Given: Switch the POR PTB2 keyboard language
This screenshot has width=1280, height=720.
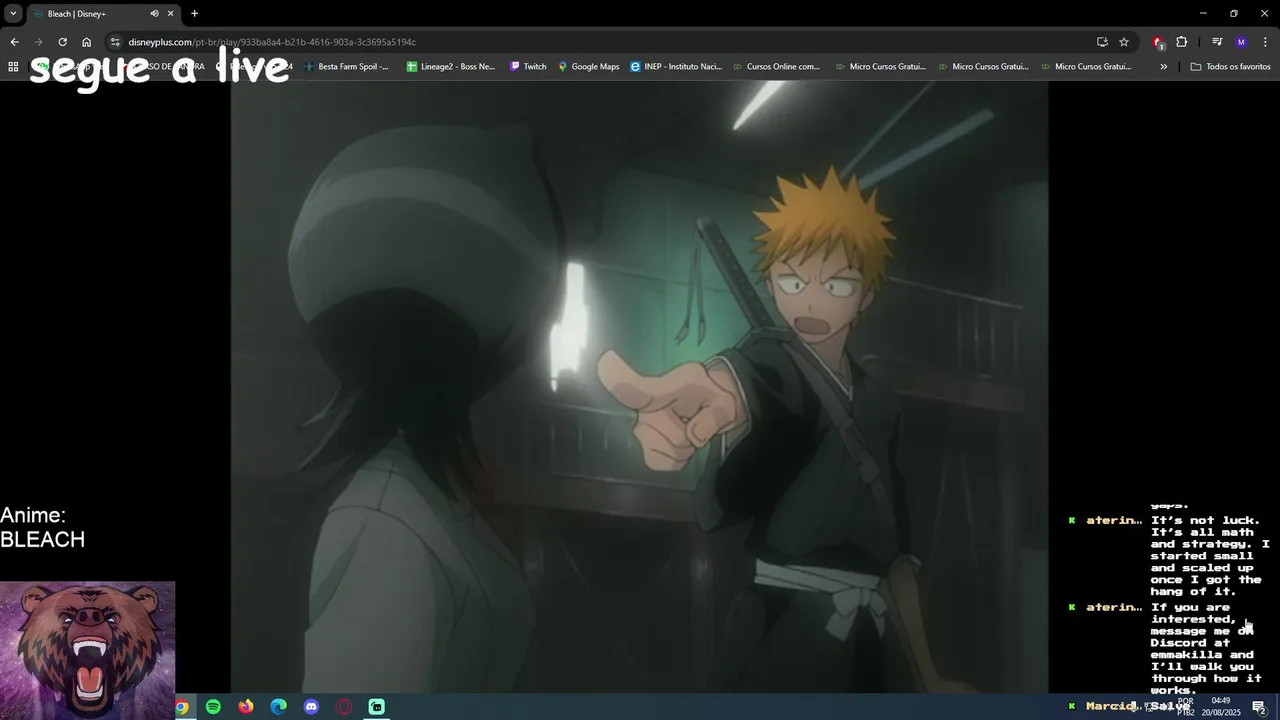Looking at the screenshot, I should [x=1186, y=707].
